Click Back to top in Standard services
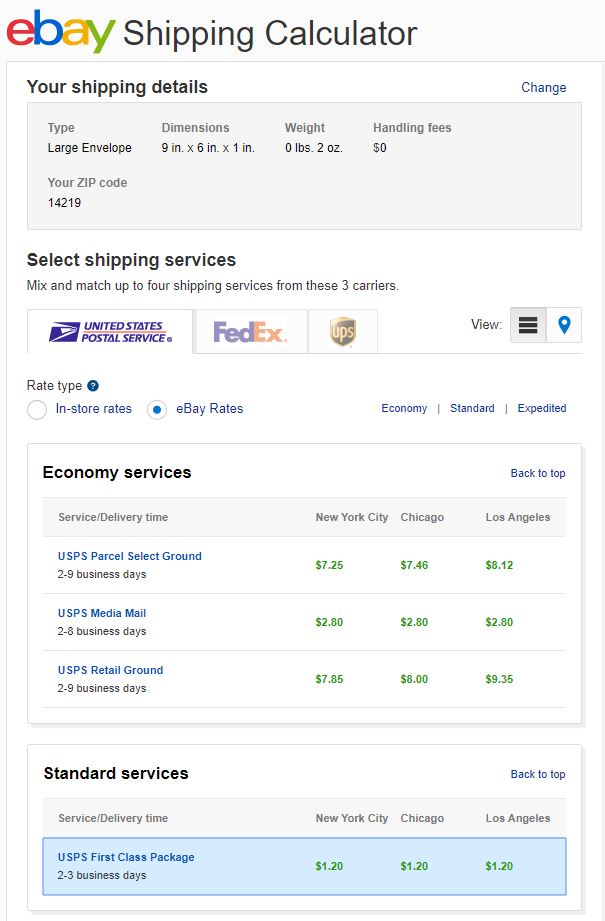Screen dimensions: 605x921 tap(538, 774)
